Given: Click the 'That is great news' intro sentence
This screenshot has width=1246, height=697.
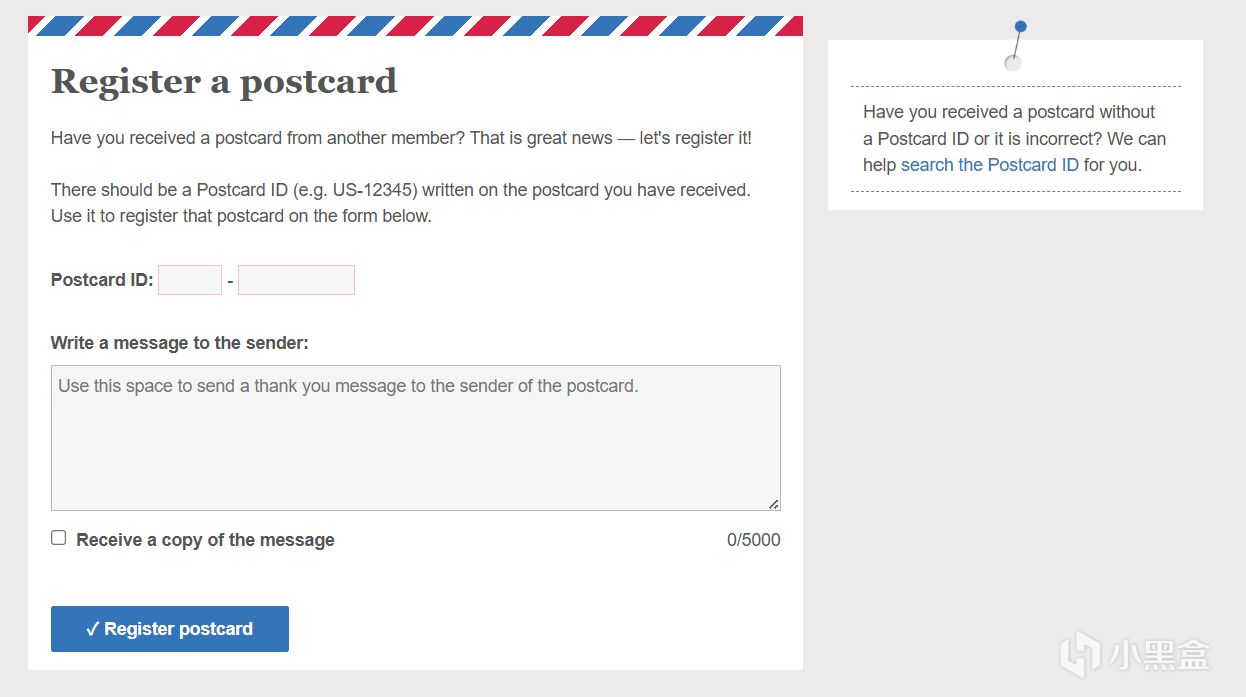Looking at the screenshot, I should (x=540, y=138).
